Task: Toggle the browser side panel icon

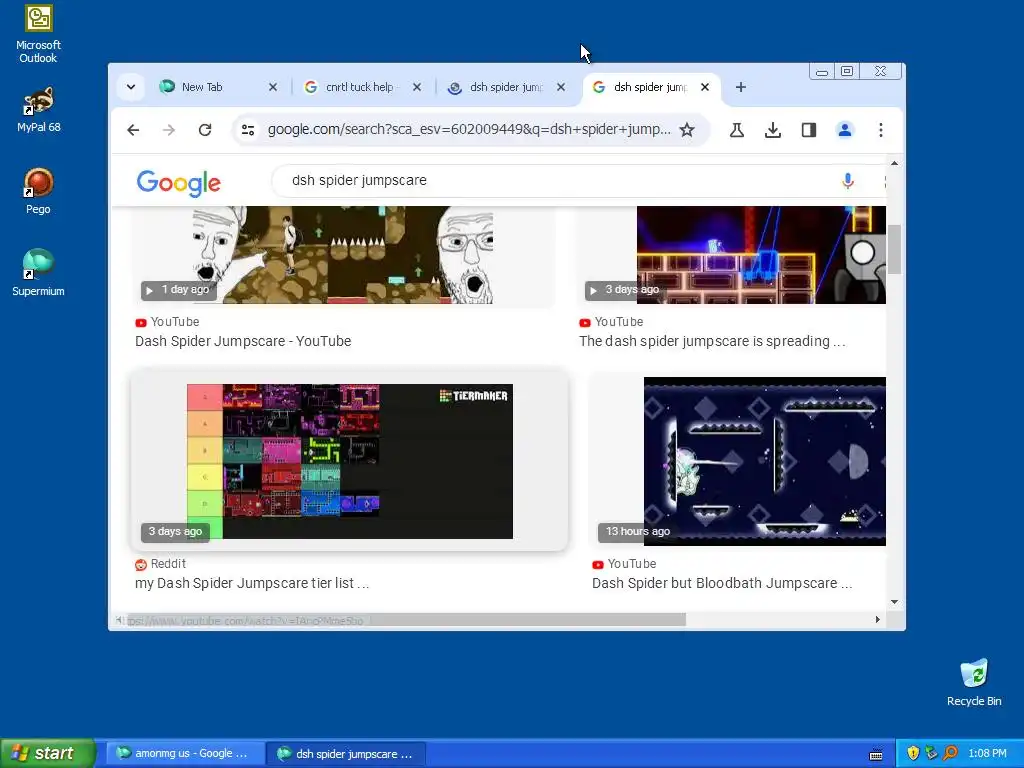Action: point(808,130)
